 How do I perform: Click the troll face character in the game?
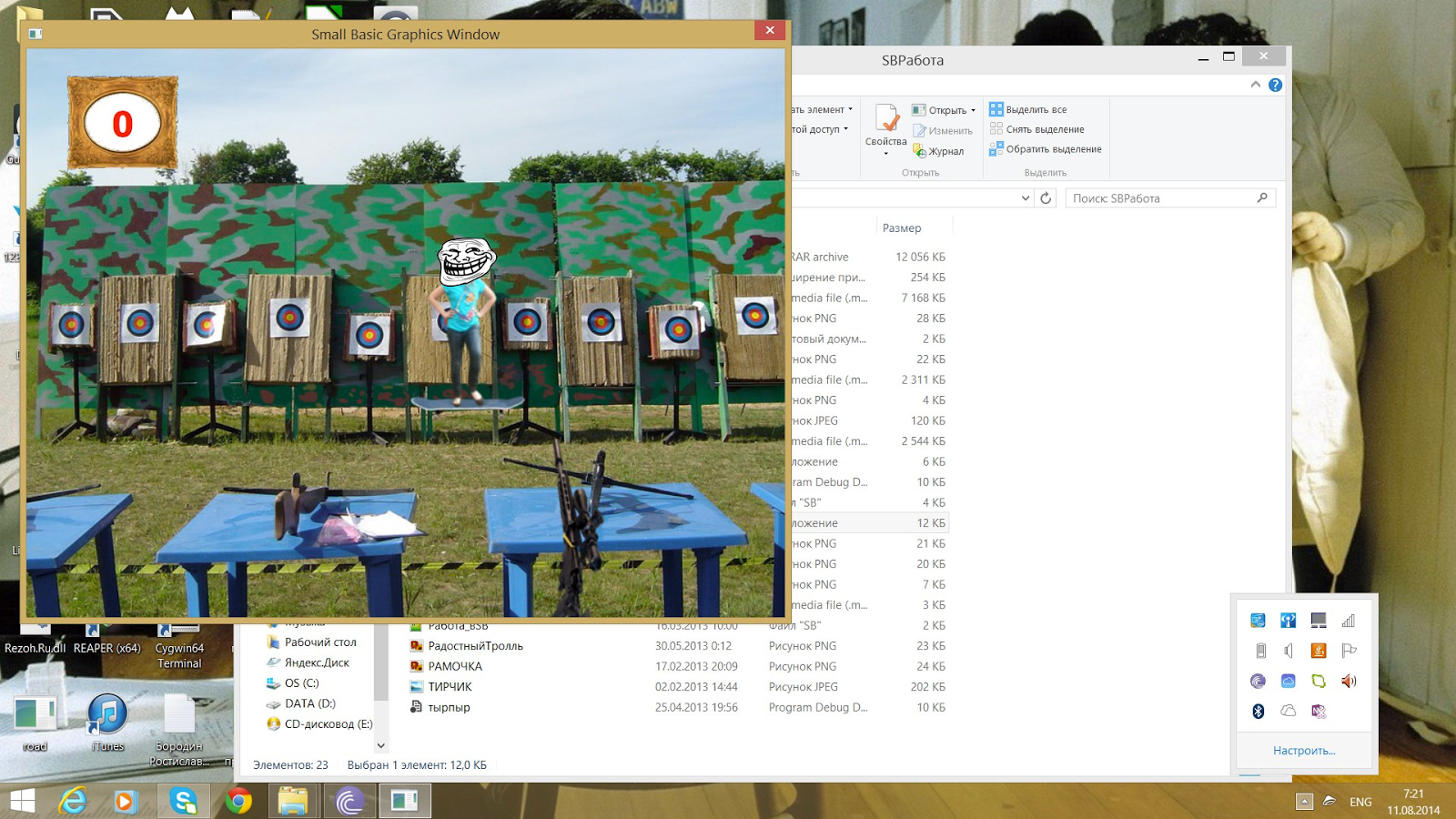pos(467,261)
